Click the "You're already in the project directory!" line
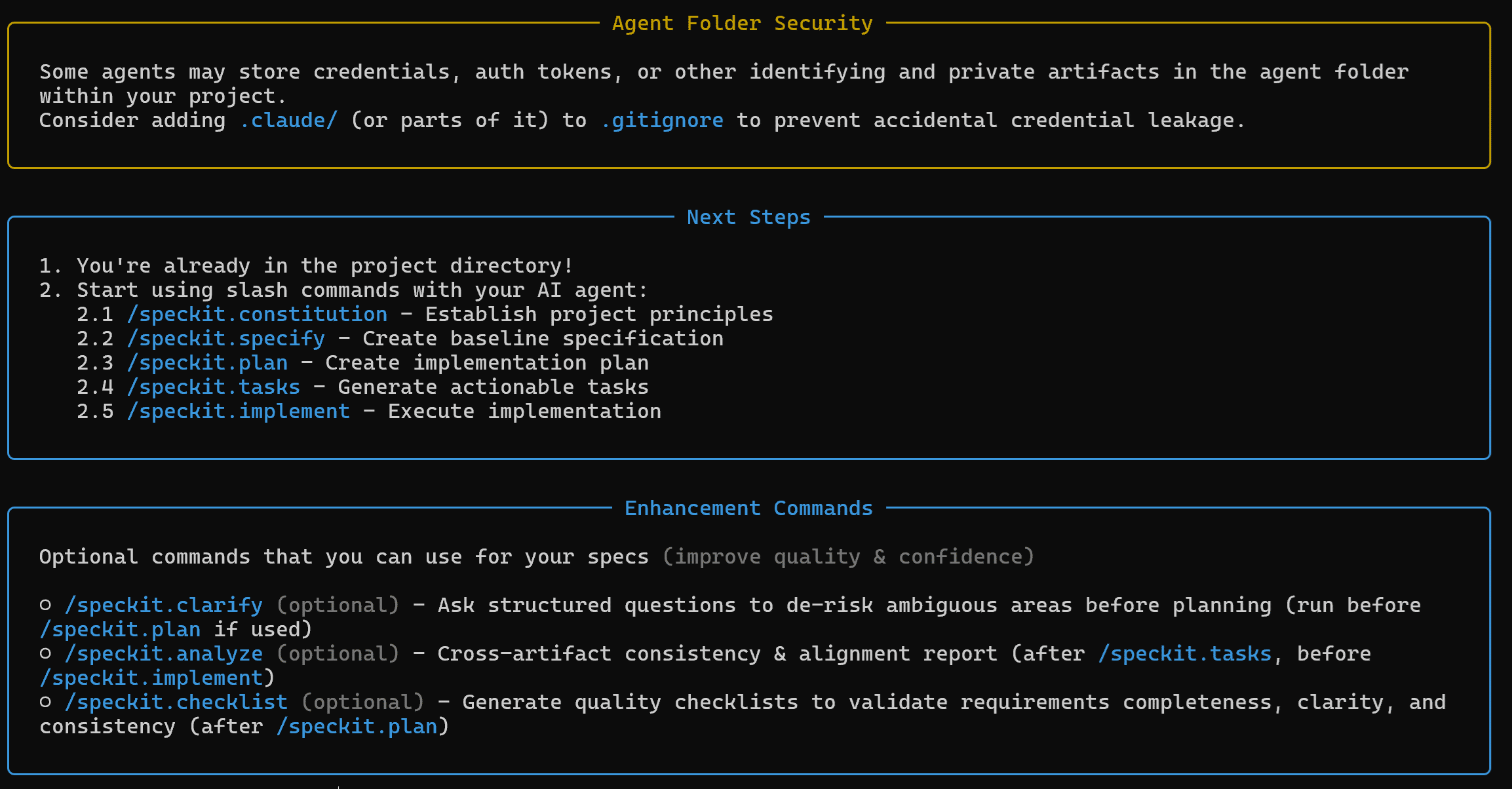The image size is (1512, 789). [x=325, y=266]
